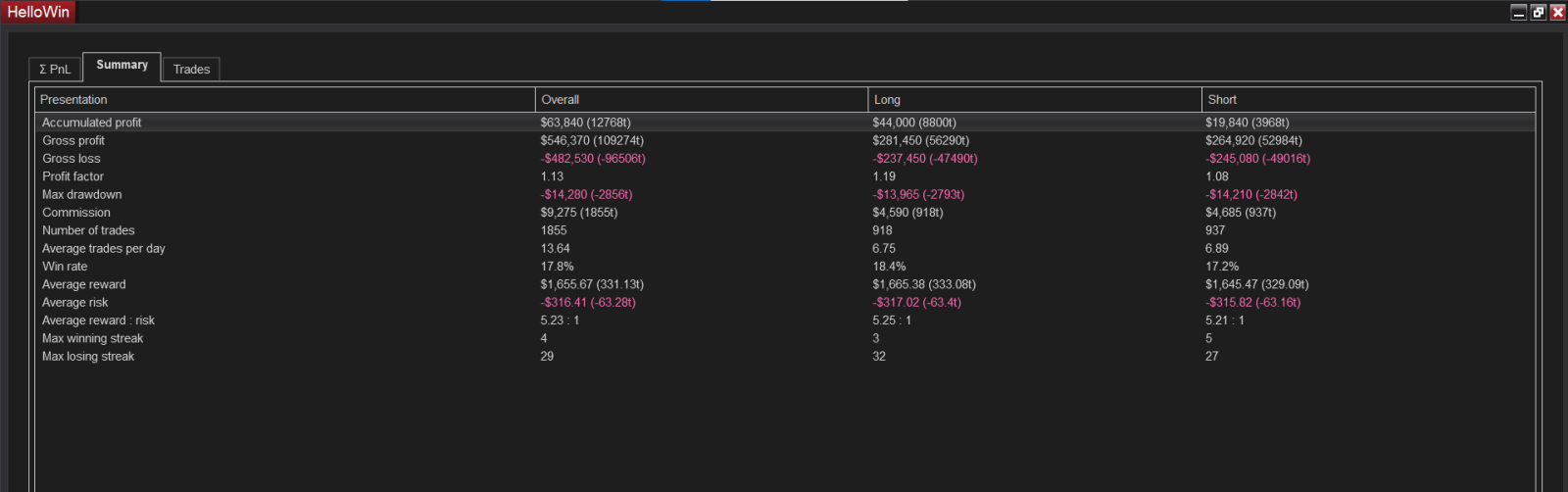
Task: Click overall average trades per day 13.64
Action: [555, 248]
